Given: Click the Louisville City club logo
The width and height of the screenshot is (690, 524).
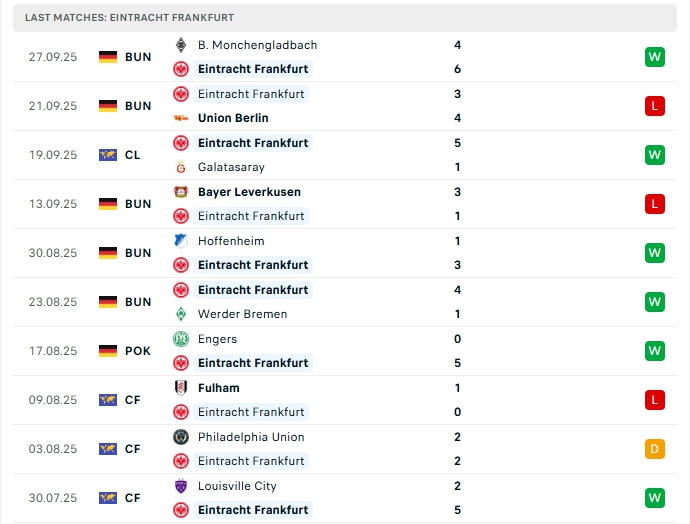Looking at the screenshot, I should pyautogui.click(x=181, y=486).
